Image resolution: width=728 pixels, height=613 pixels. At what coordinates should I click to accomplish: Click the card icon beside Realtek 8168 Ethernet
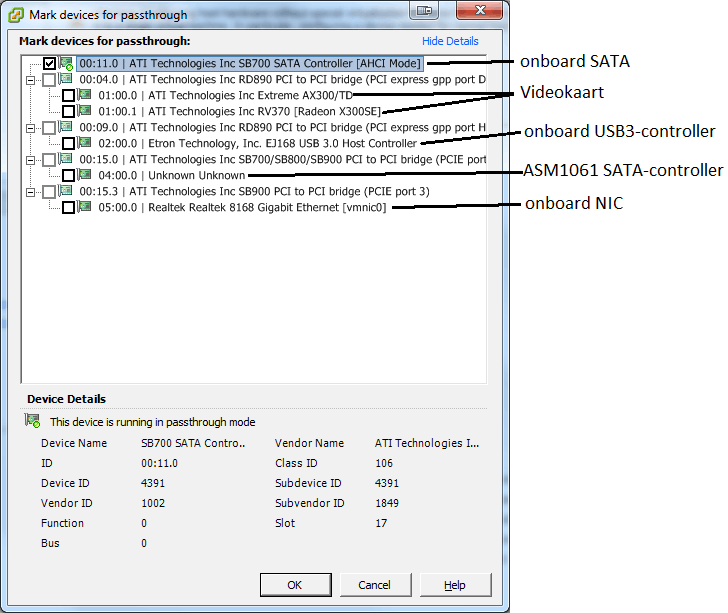84,207
